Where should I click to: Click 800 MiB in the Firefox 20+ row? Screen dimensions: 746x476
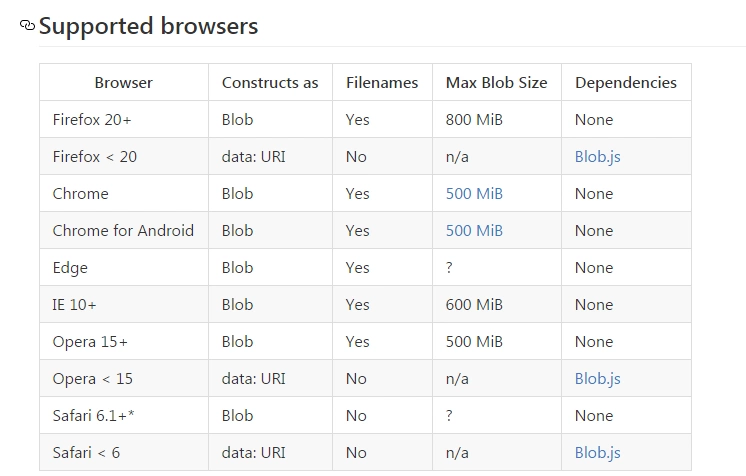[474, 120]
